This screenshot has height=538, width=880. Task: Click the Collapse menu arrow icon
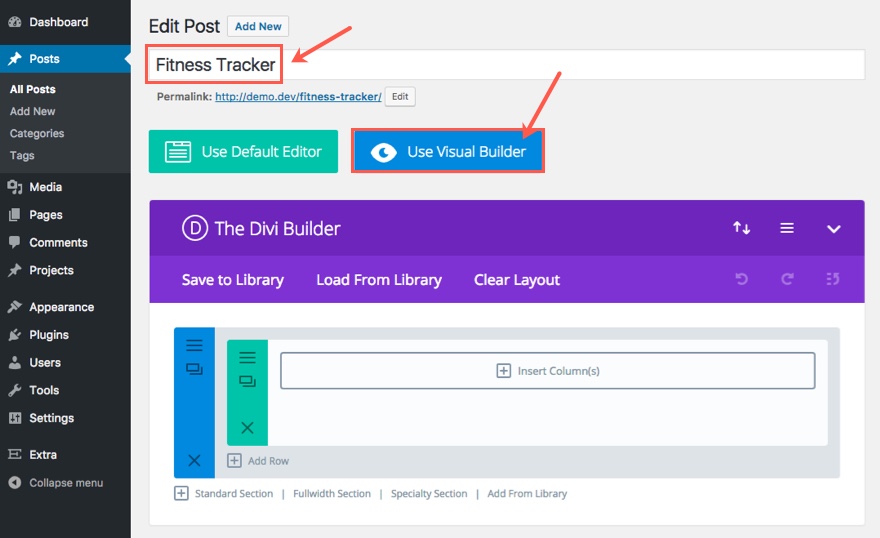[15, 482]
